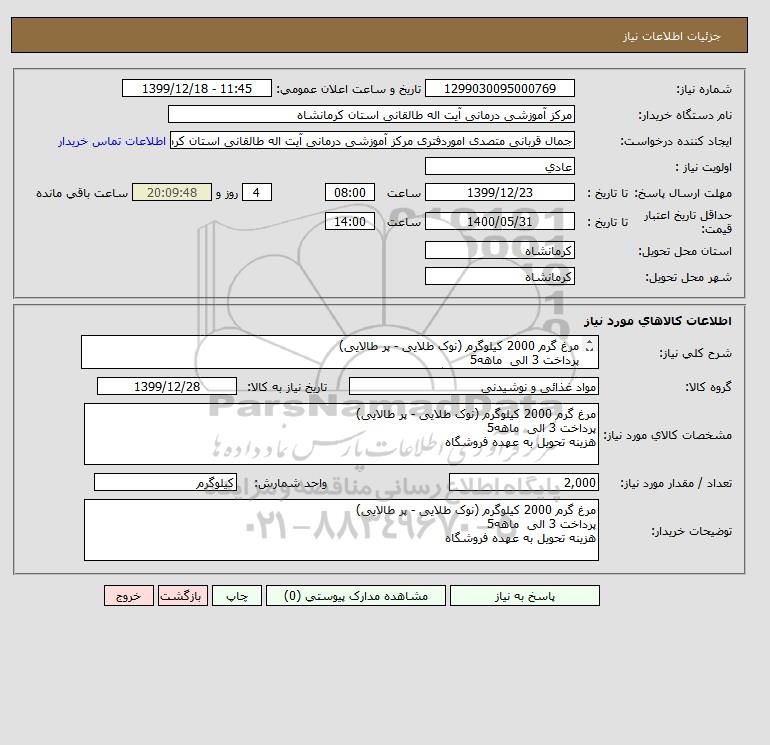Click the شماره نیاز field 1299030095000769
Screen dimensions: 770x745
tap(499, 89)
